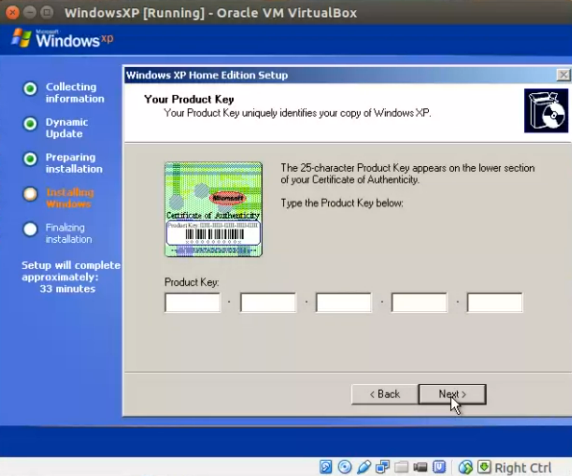Click the 'Type the Product Key below:' text
This screenshot has height=476, width=572.
point(342,203)
